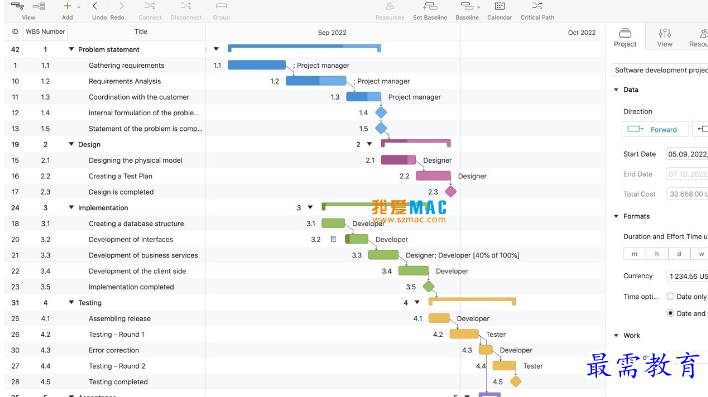708x397 pixels.
Task: Select the Requirements Analysis Gantt bar
Action: coord(316,81)
